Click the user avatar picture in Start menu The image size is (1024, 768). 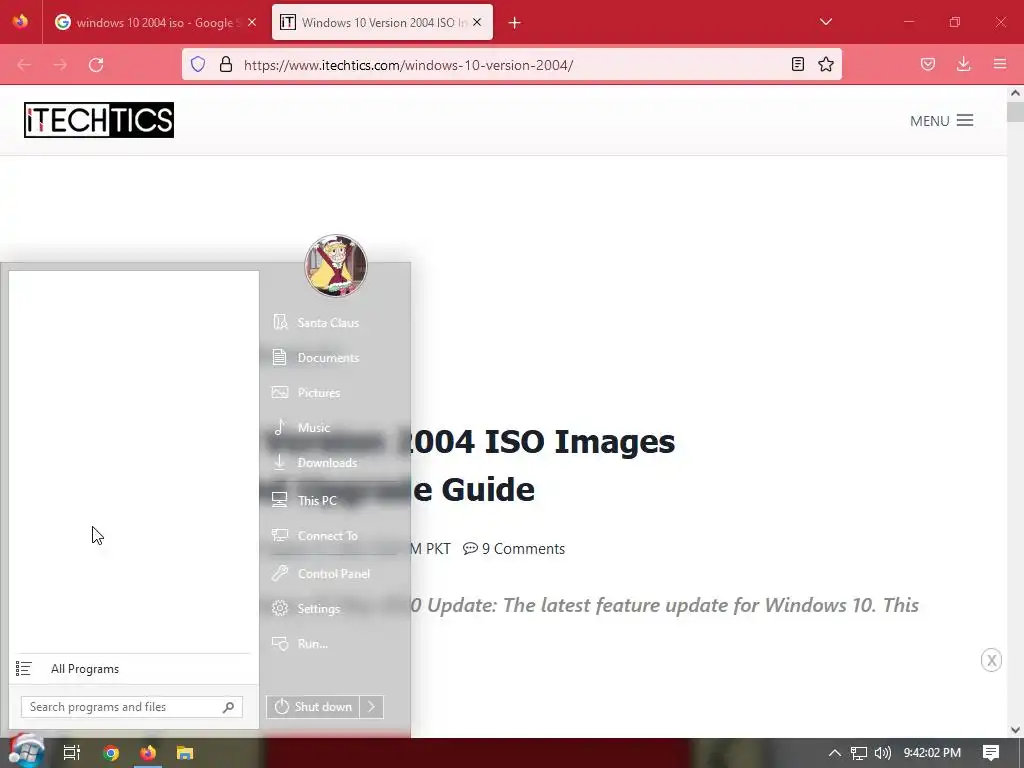(336, 266)
